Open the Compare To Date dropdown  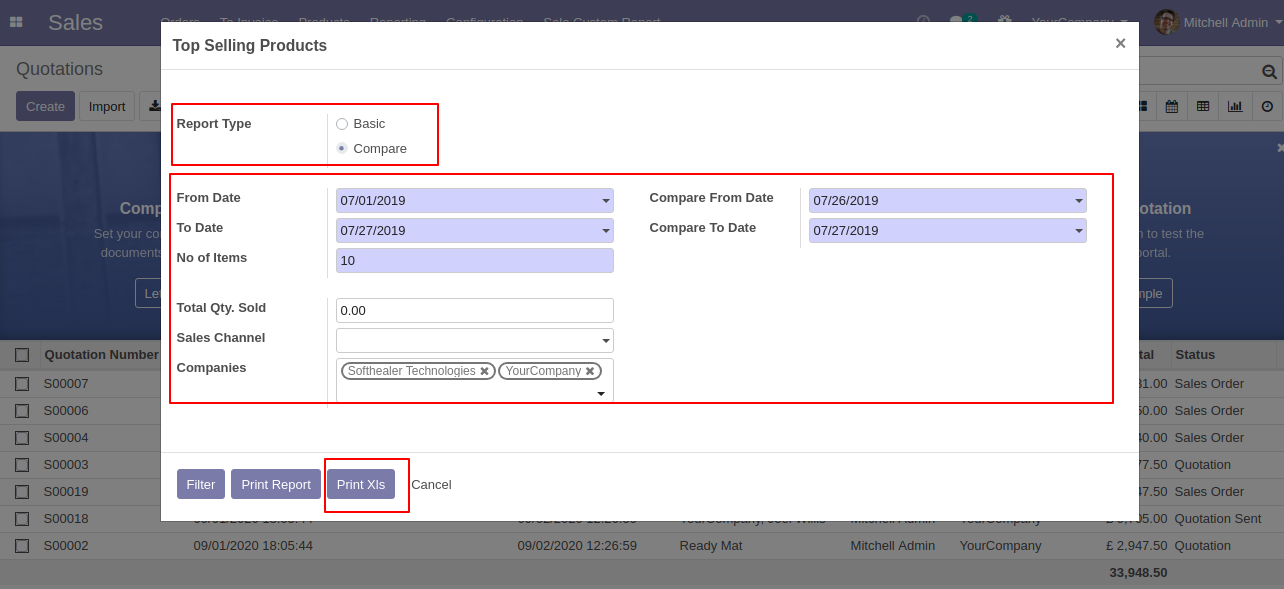click(x=1078, y=231)
